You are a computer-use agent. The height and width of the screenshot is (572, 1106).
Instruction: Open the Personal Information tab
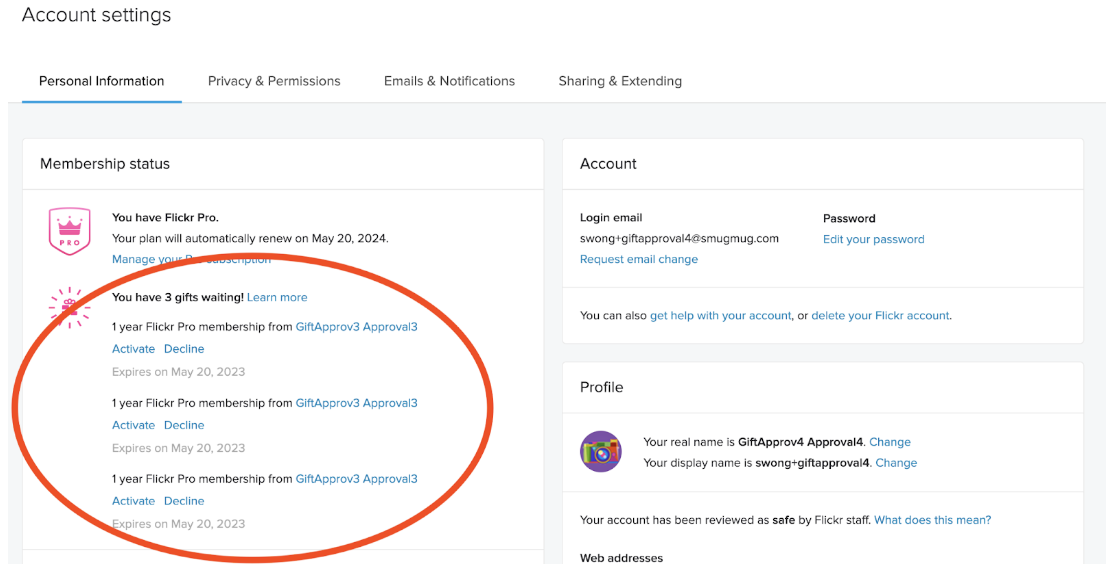coord(102,81)
